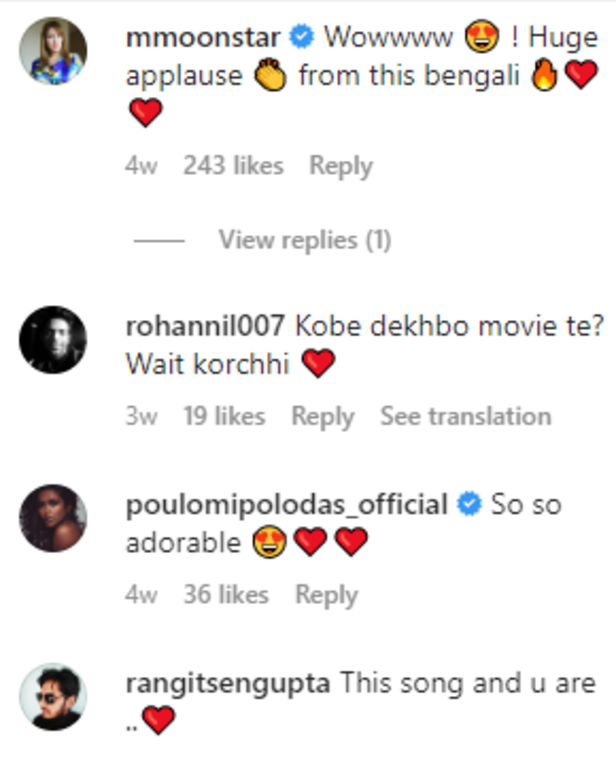Image resolution: width=616 pixels, height=769 pixels.
Task: View the 243 likes count
Action: coord(233,166)
